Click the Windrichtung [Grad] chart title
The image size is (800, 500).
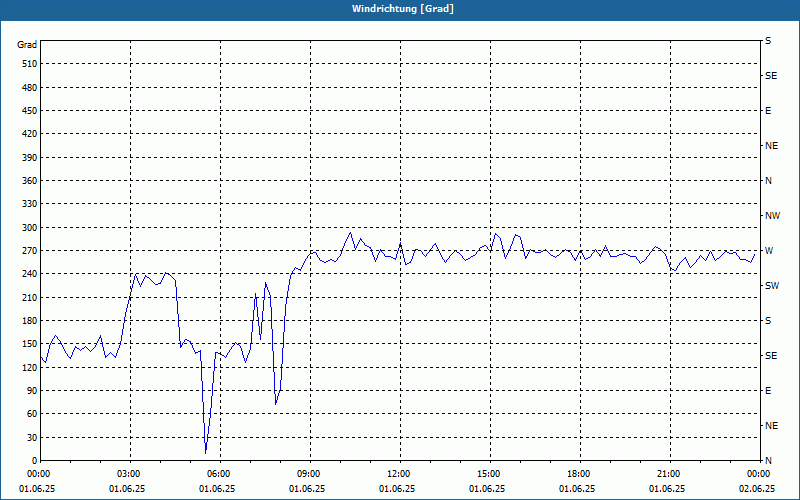tap(403, 9)
